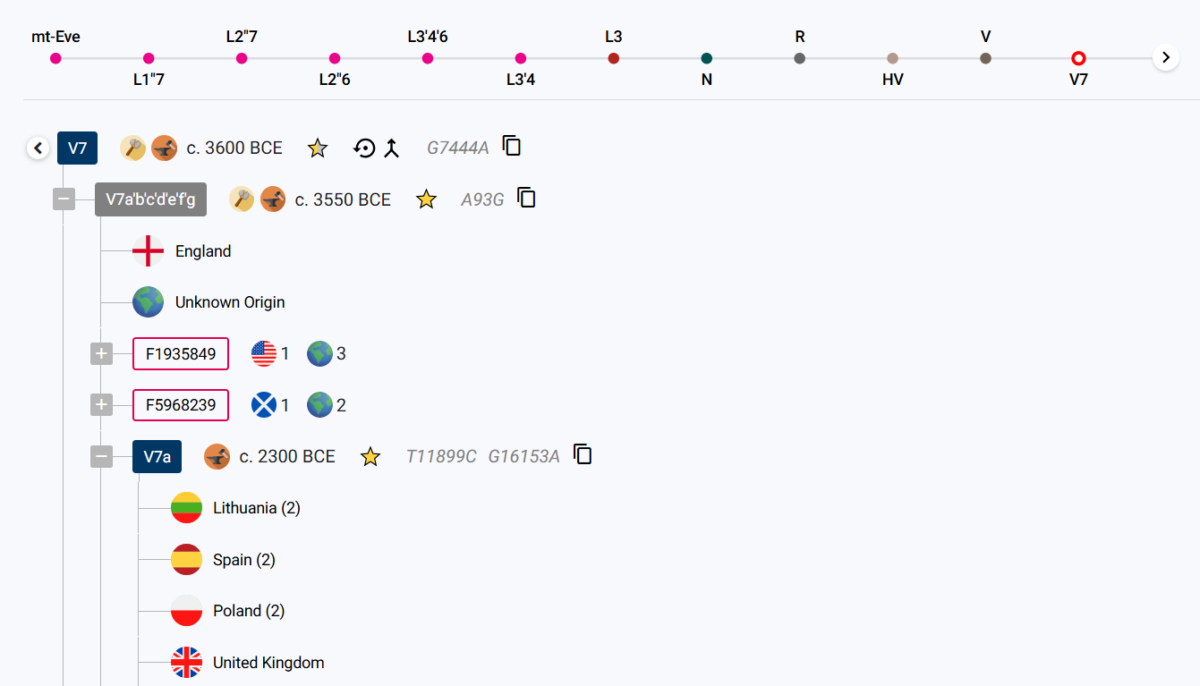
Task: Copy the A93G mutation to the clipboard
Action: point(527,198)
